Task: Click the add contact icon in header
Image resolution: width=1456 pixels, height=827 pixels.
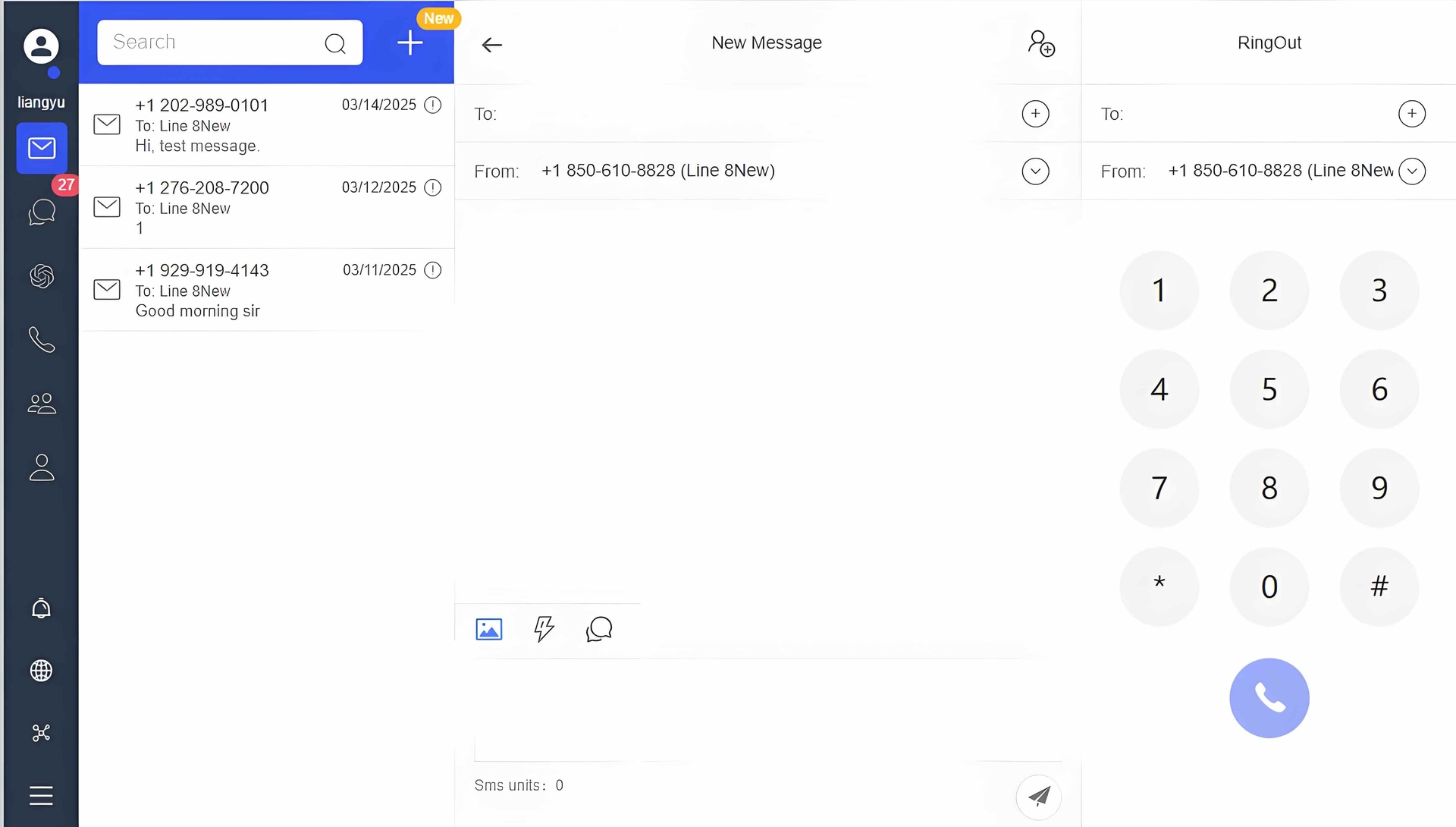Action: [x=1041, y=43]
